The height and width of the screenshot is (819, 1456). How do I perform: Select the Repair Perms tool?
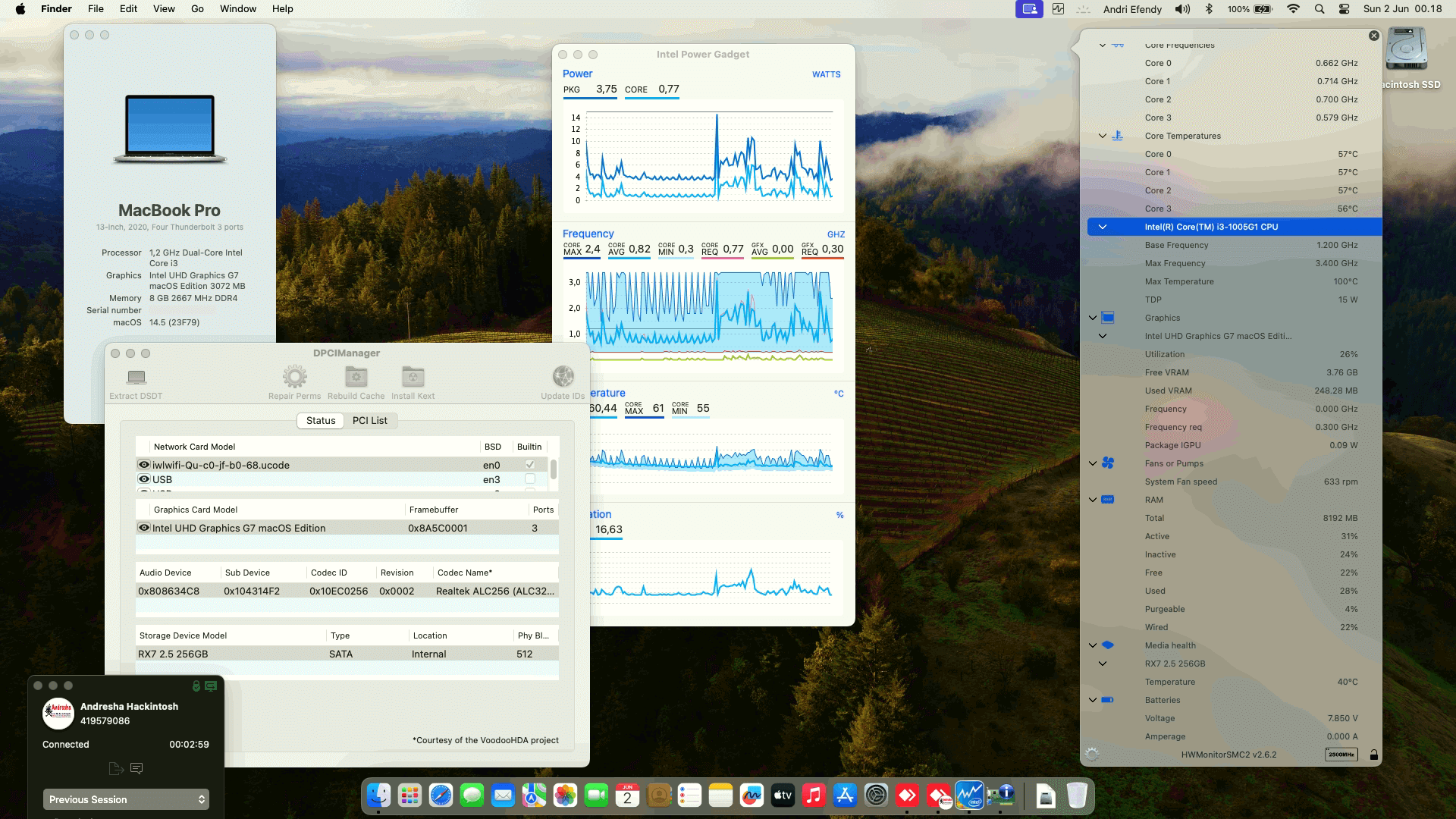(294, 379)
